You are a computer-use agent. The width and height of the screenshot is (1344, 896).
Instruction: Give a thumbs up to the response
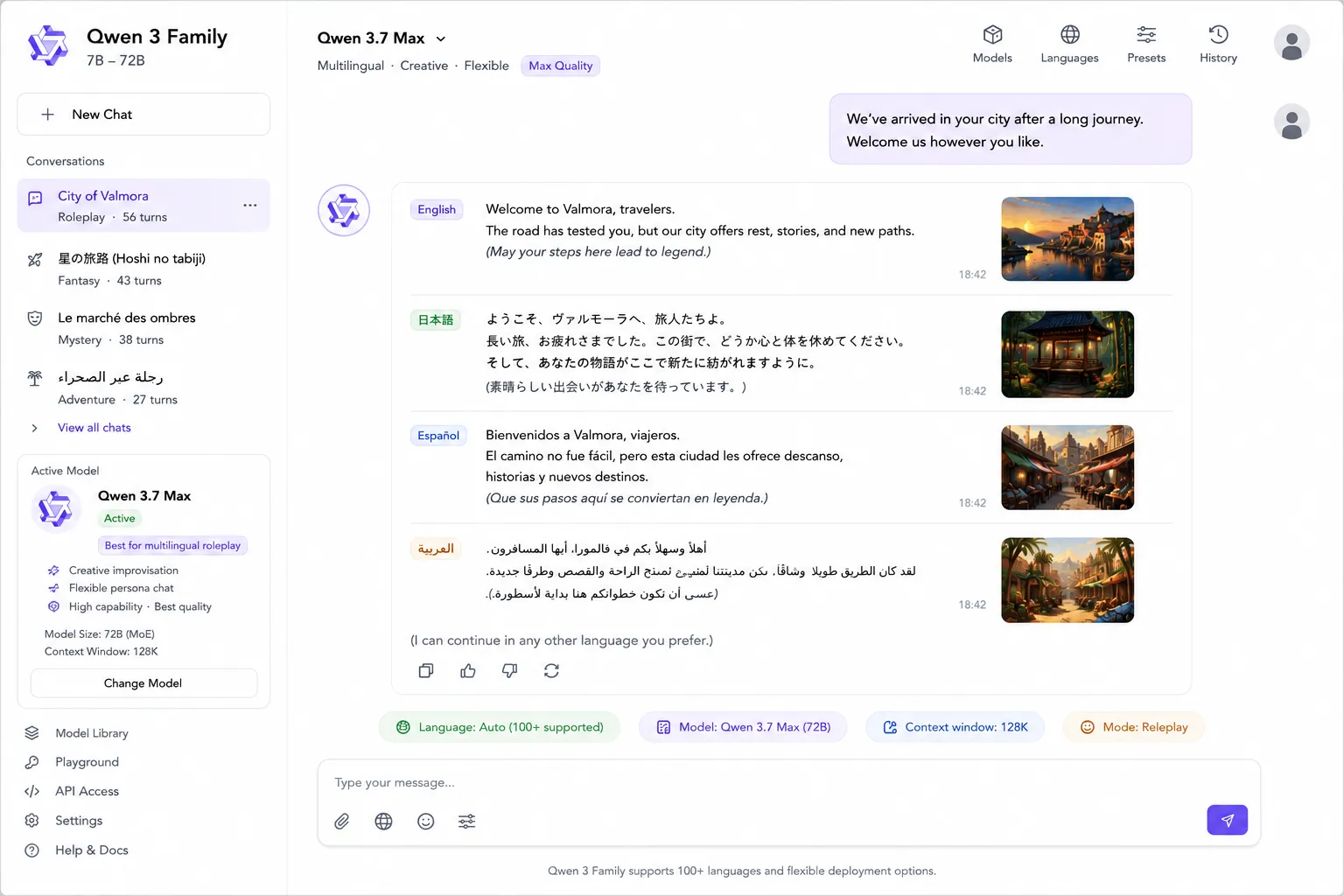468,671
